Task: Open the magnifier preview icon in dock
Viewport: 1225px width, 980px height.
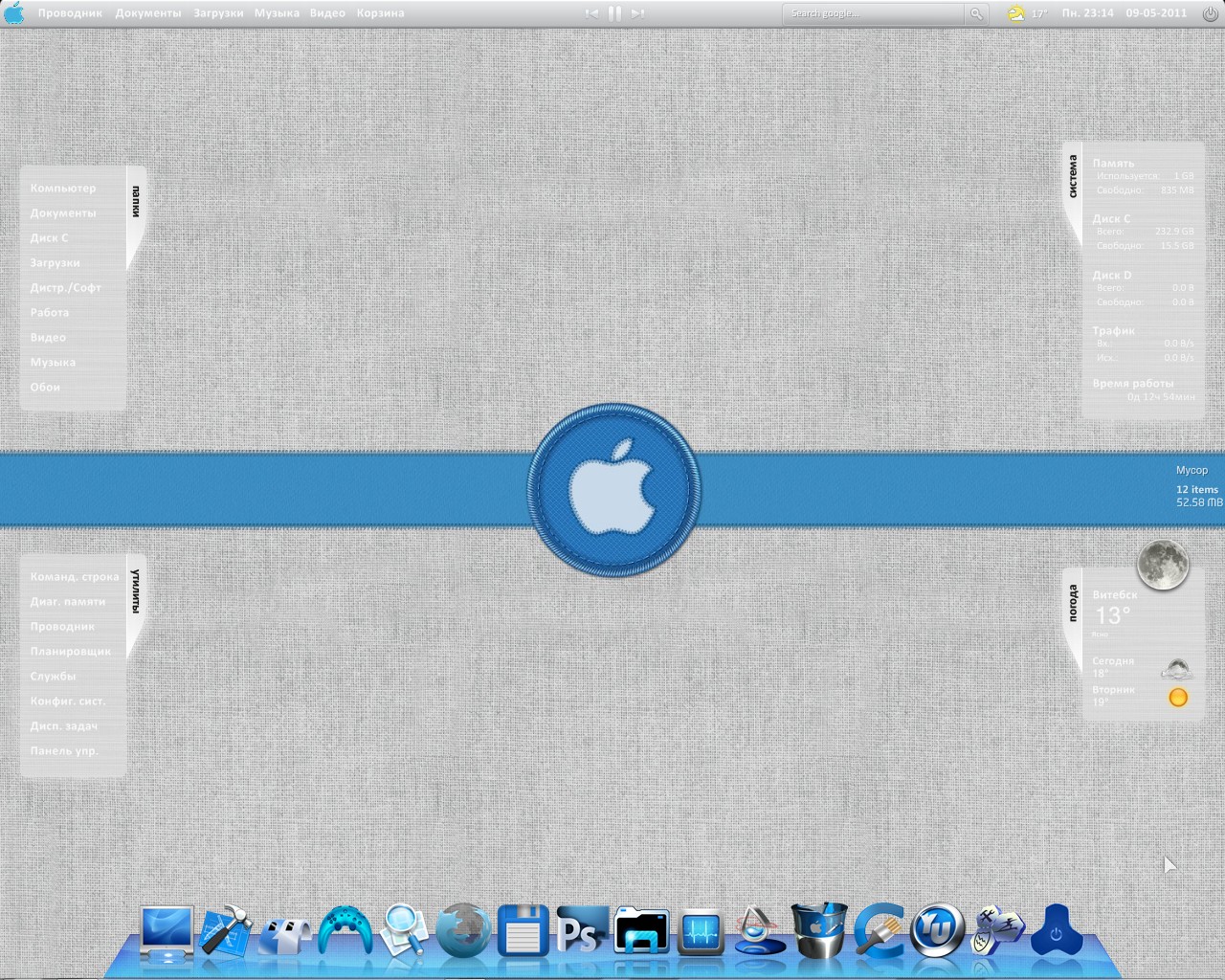Action: pyautogui.click(x=404, y=931)
